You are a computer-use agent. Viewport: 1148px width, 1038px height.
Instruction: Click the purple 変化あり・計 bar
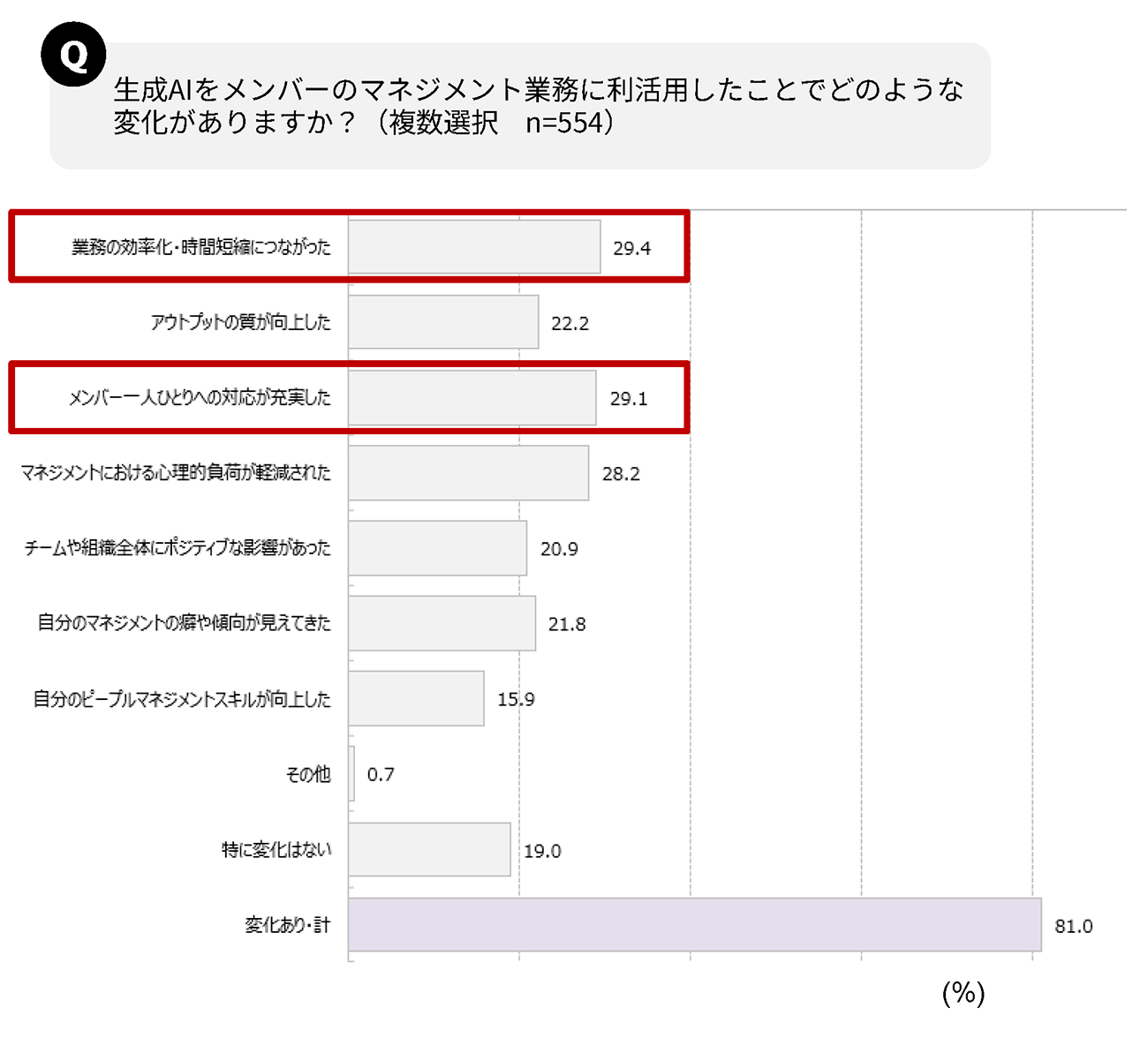[694, 924]
